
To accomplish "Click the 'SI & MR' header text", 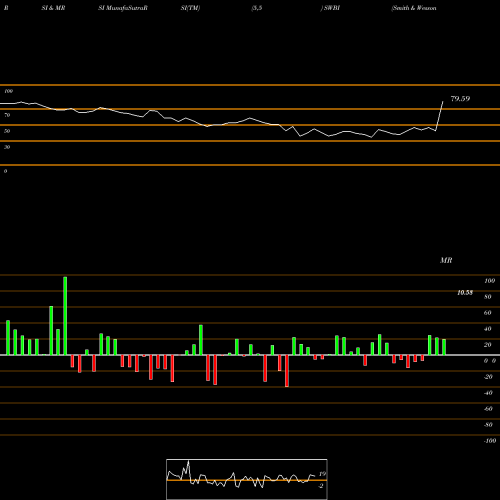I will [x=53, y=8].
